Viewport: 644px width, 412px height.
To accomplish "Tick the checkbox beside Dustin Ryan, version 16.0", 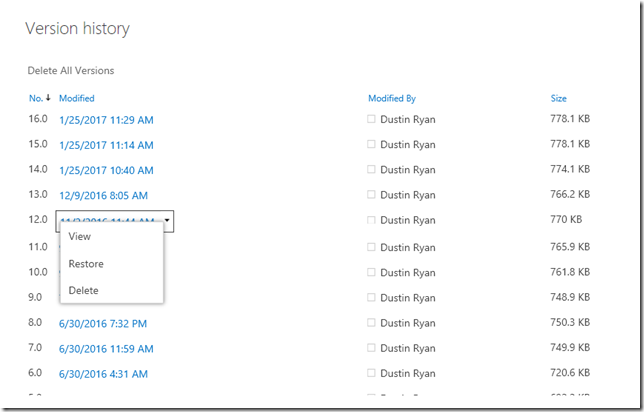I will (x=372, y=119).
